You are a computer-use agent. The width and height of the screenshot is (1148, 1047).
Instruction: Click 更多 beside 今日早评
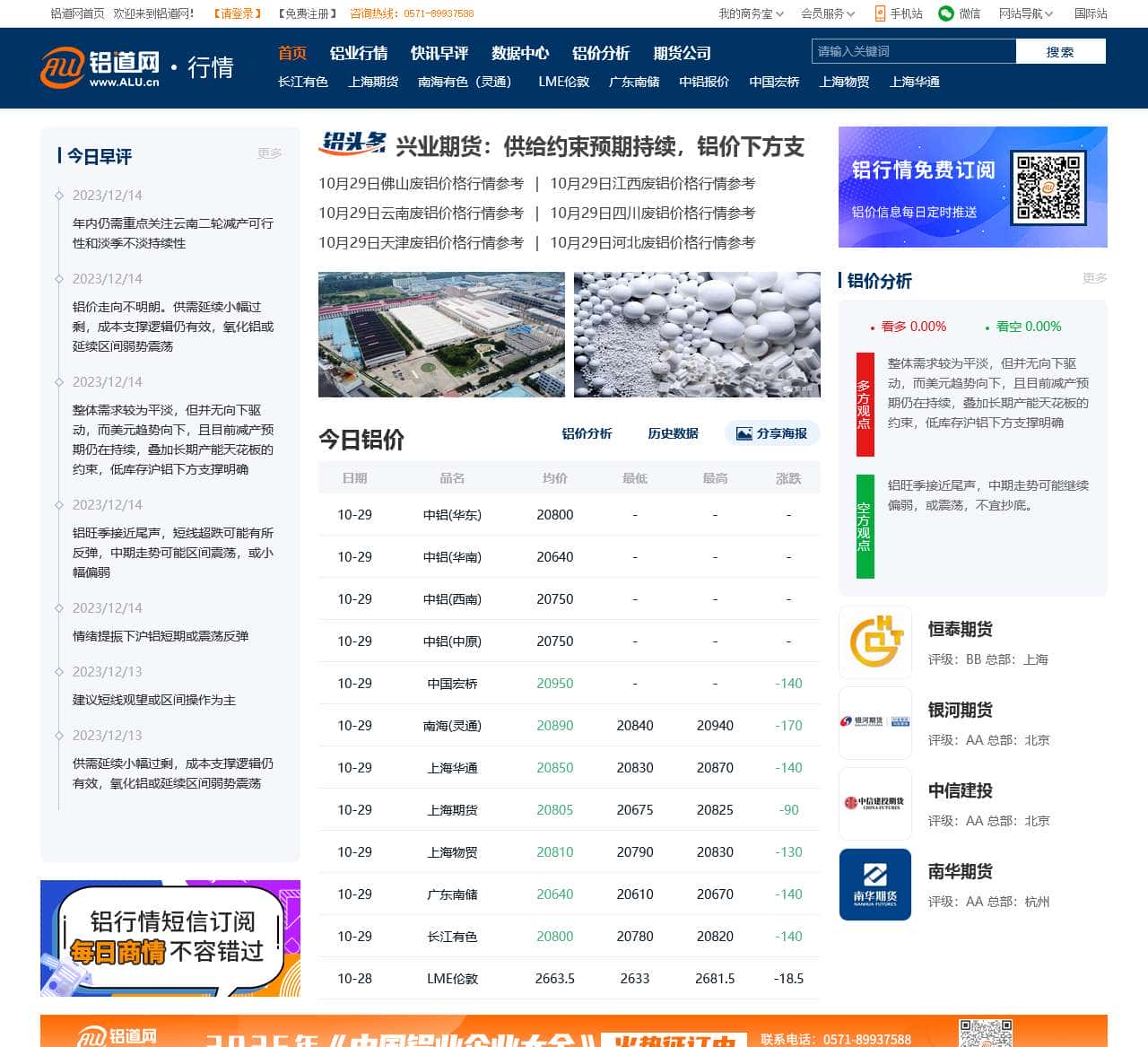pyautogui.click(x=270, y=153)
